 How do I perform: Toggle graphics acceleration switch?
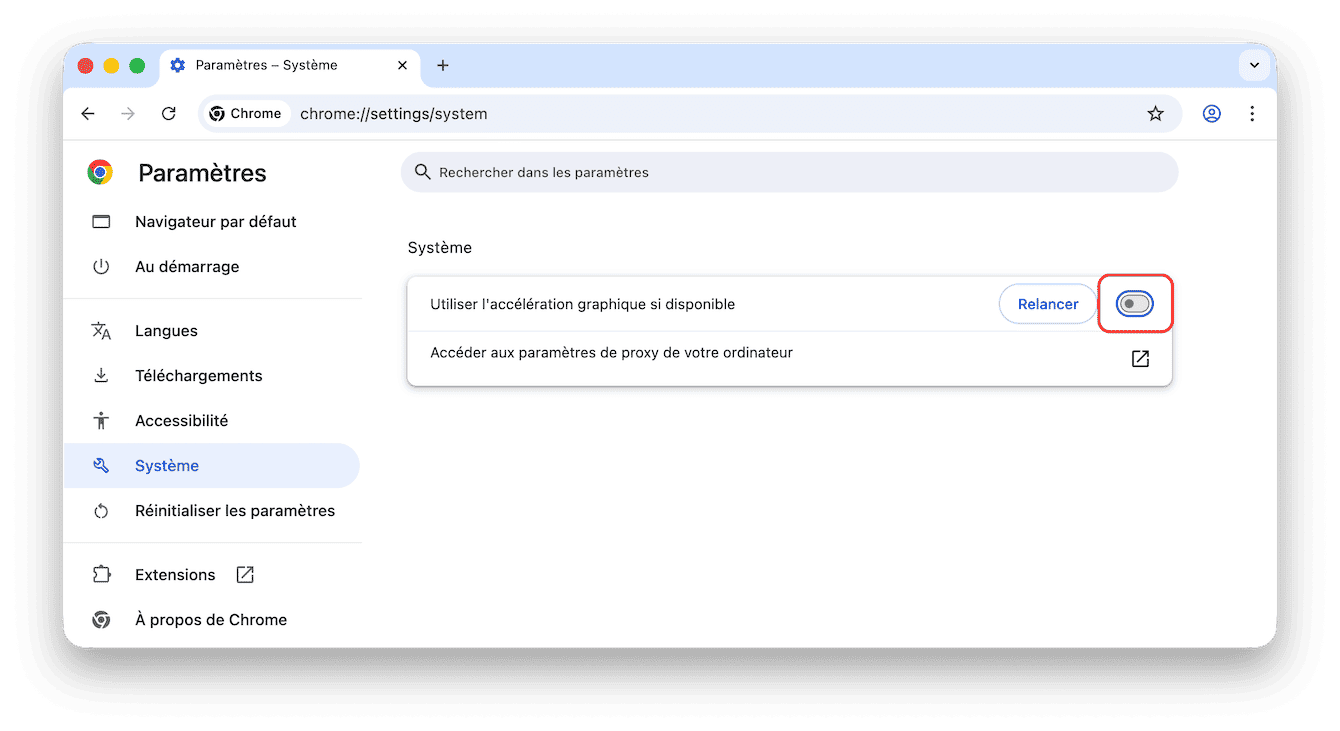coord(1134,304)
